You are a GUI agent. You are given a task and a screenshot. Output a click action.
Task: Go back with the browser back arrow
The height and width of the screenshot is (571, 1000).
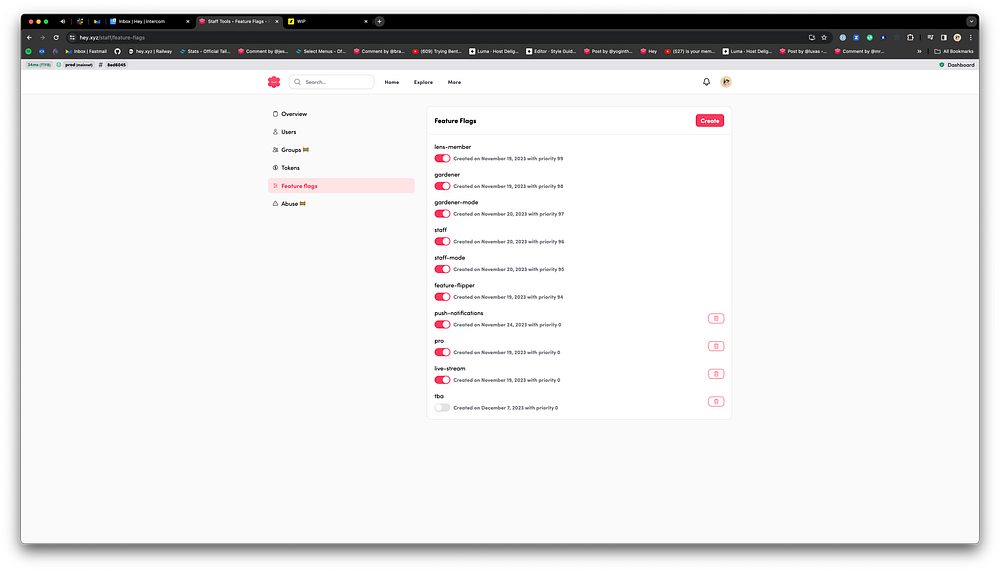click(x=29, y=38)
